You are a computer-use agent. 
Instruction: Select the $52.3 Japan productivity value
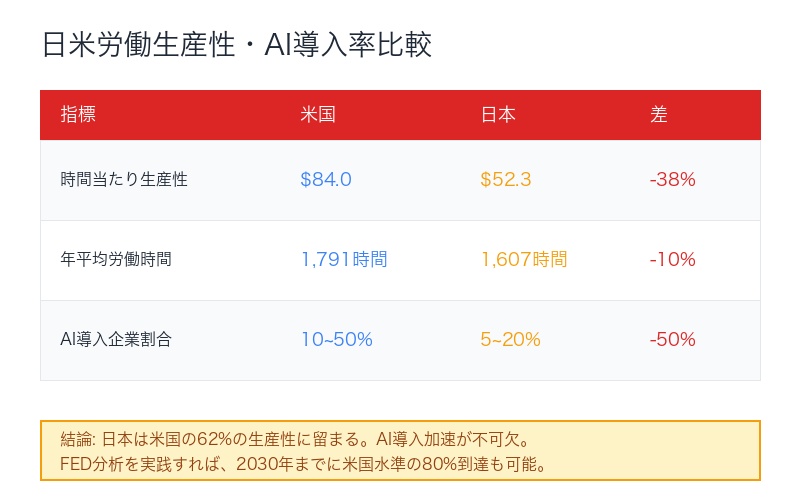[505, 180]
